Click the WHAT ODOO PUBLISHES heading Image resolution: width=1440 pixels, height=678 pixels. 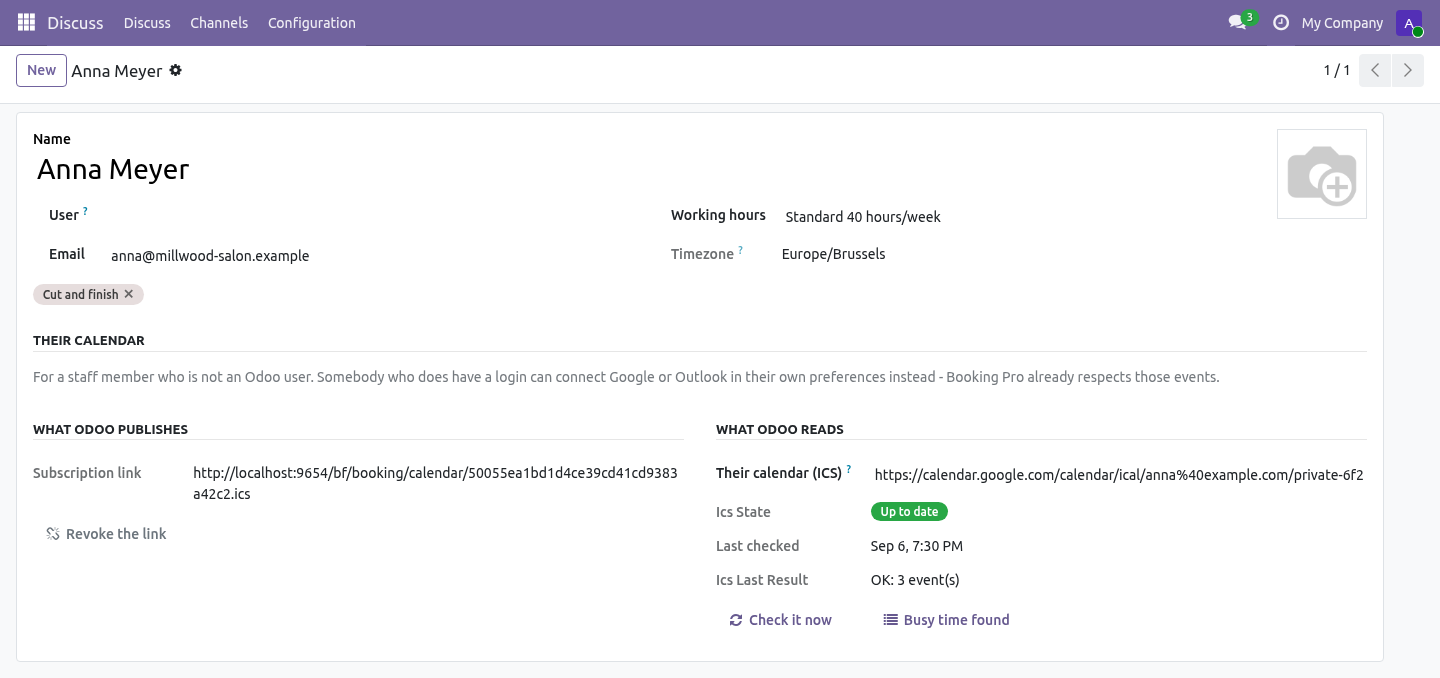[x=110, y=429]
